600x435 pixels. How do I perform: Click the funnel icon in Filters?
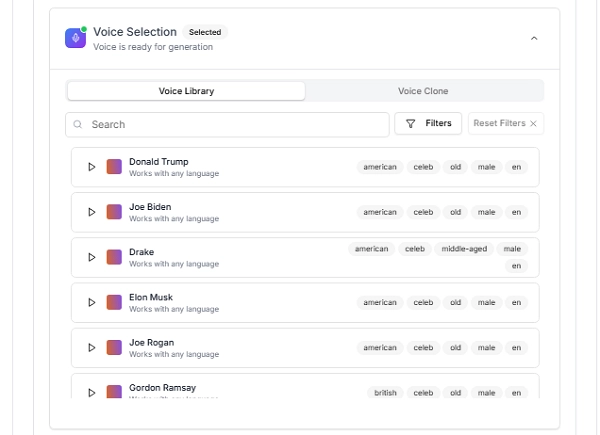(410, 124)
